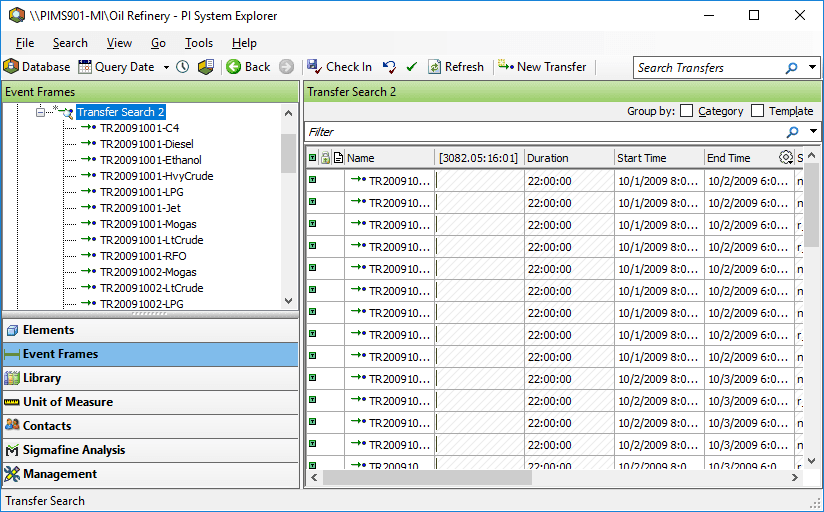Open the Elements navigator section
This screenshot has width=824, height=512.
pos(150,330)
